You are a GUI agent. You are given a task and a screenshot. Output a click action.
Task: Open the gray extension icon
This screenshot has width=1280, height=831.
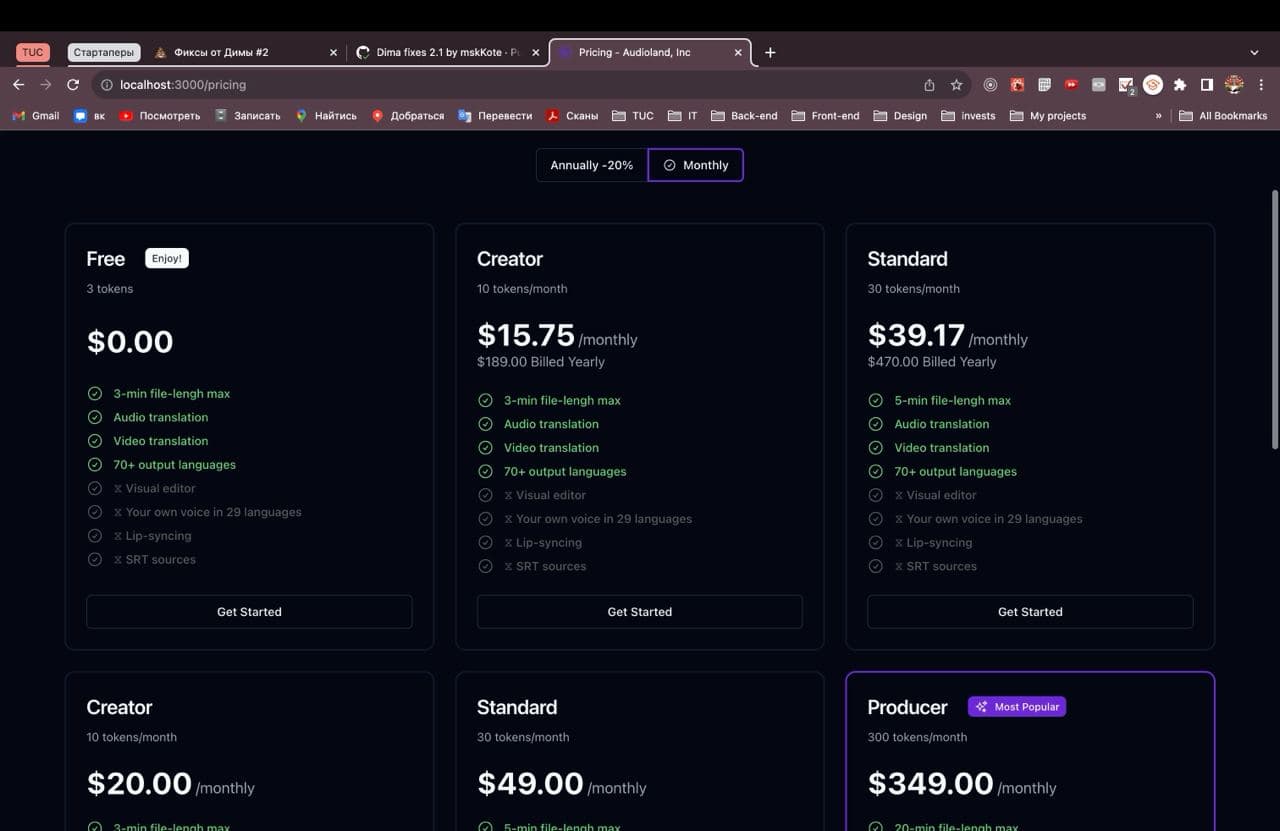[x=1098, y=85]
